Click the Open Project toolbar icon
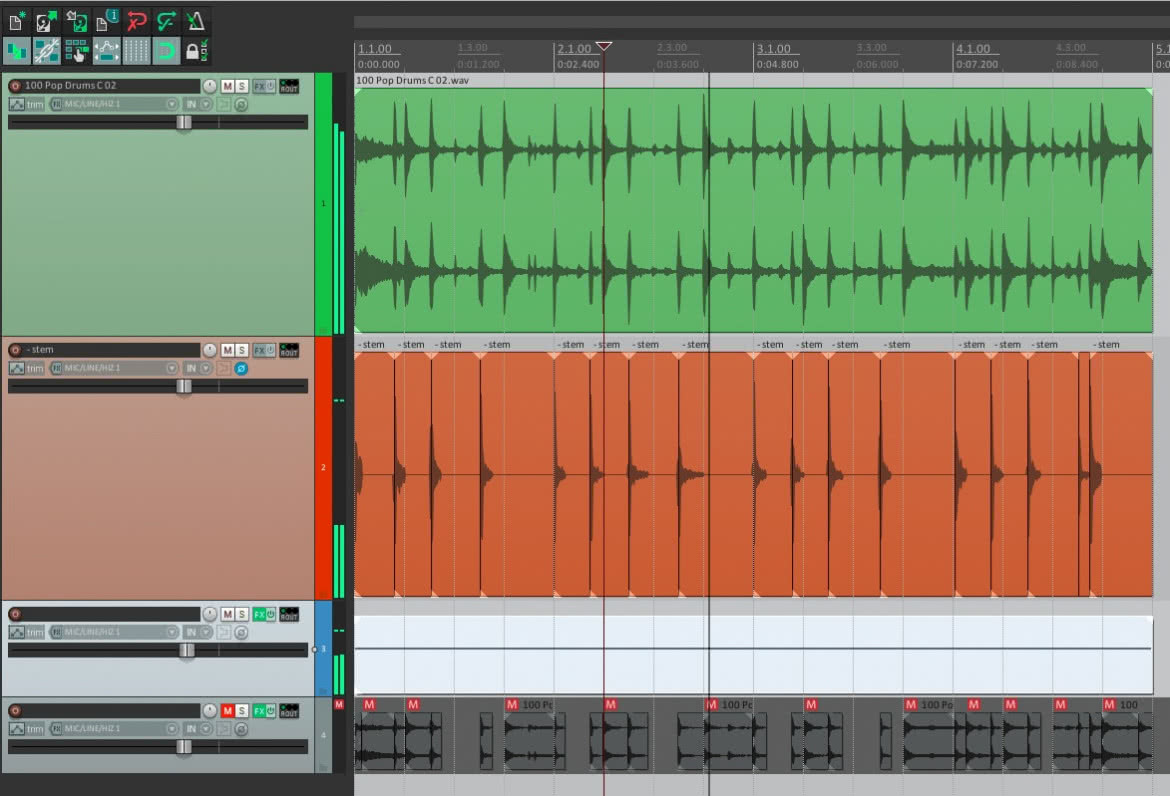1170x796 pixels. tap(46, 21)
